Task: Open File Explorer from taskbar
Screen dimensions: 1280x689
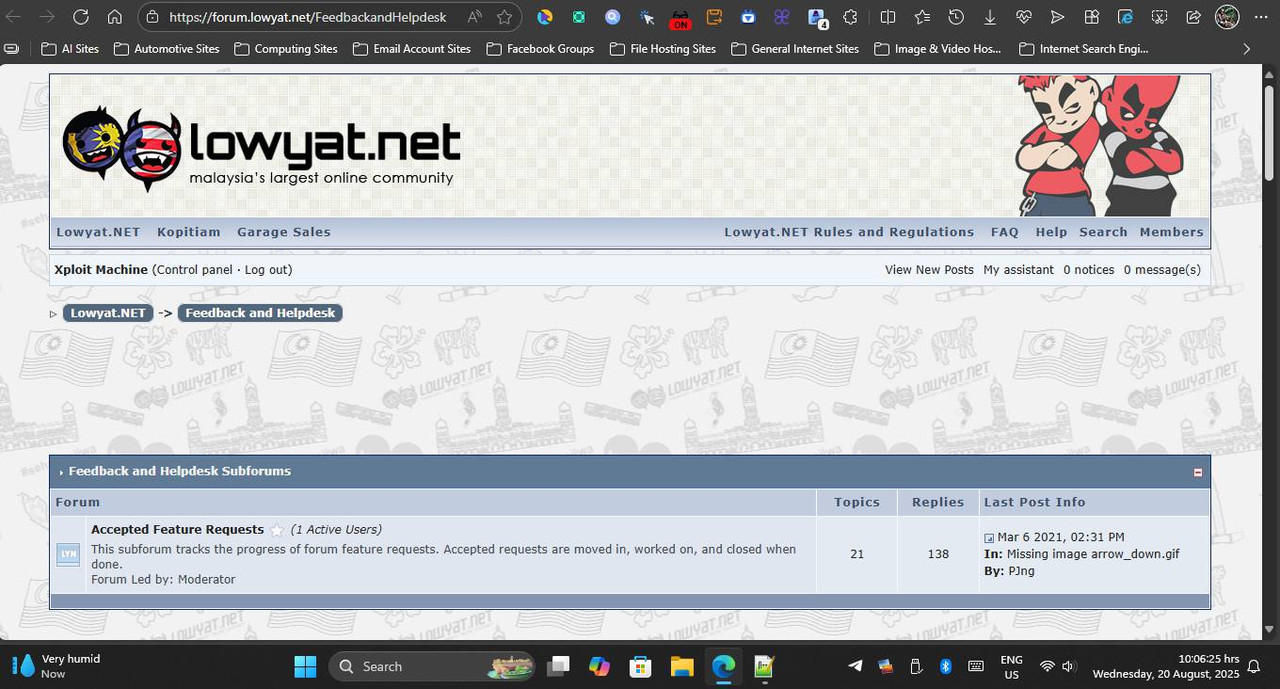Action: pyautogui.click(x=682, y=666)
